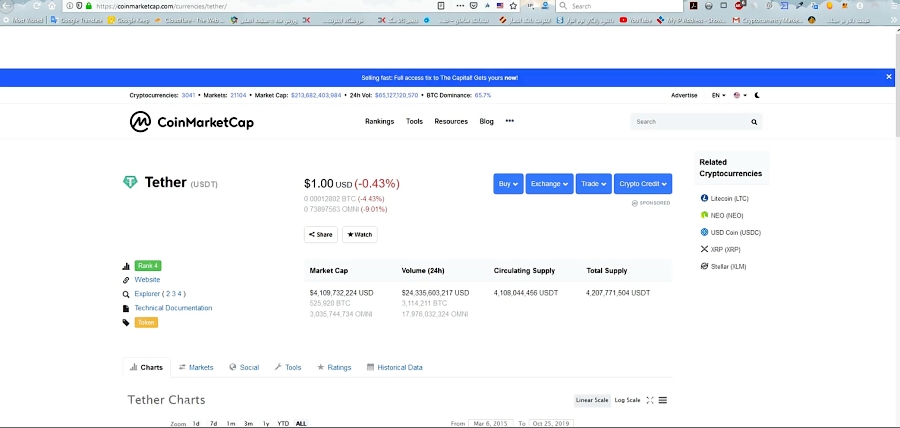Click the Advertise link
The image size is (900, 428).
click(684, 95)
